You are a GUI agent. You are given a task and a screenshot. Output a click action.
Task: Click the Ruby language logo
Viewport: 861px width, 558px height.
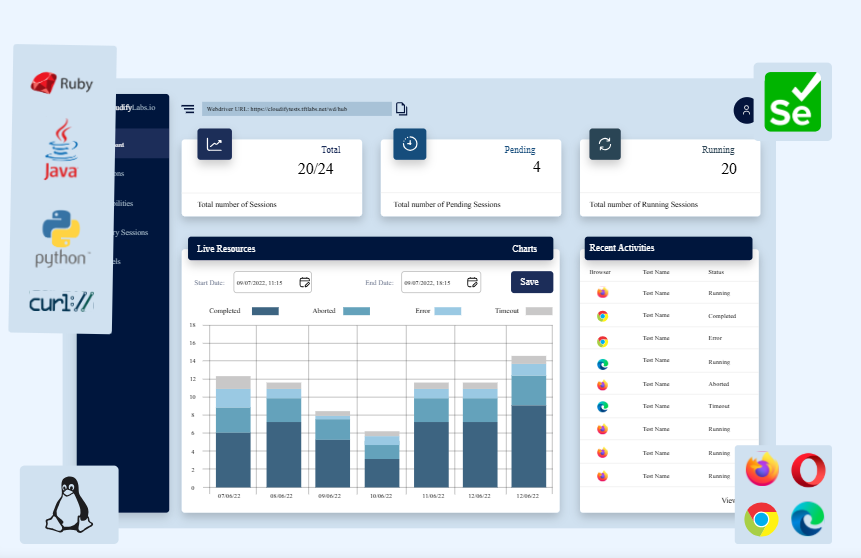[62, 83]
